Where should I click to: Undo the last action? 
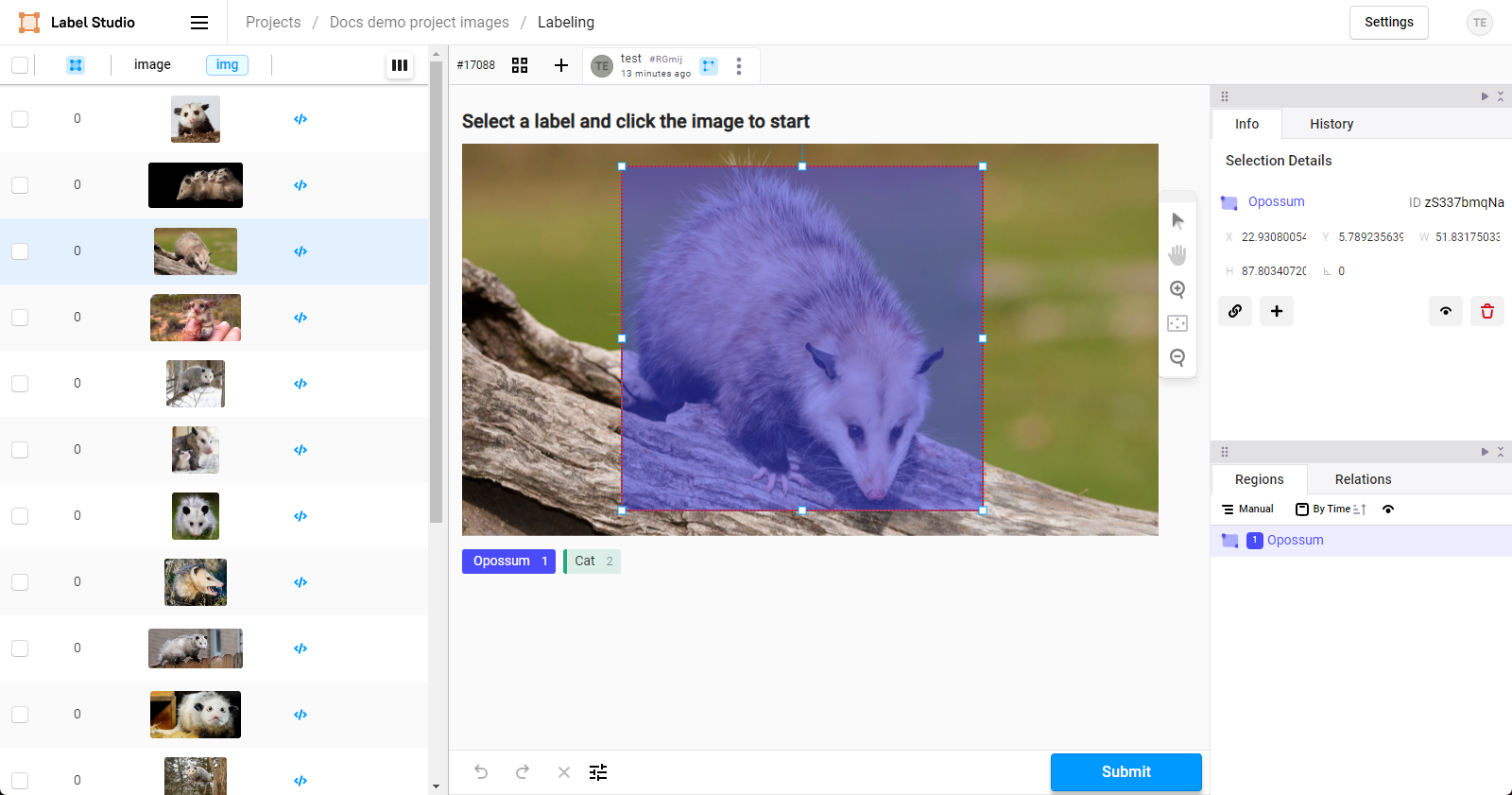(481, 772)
